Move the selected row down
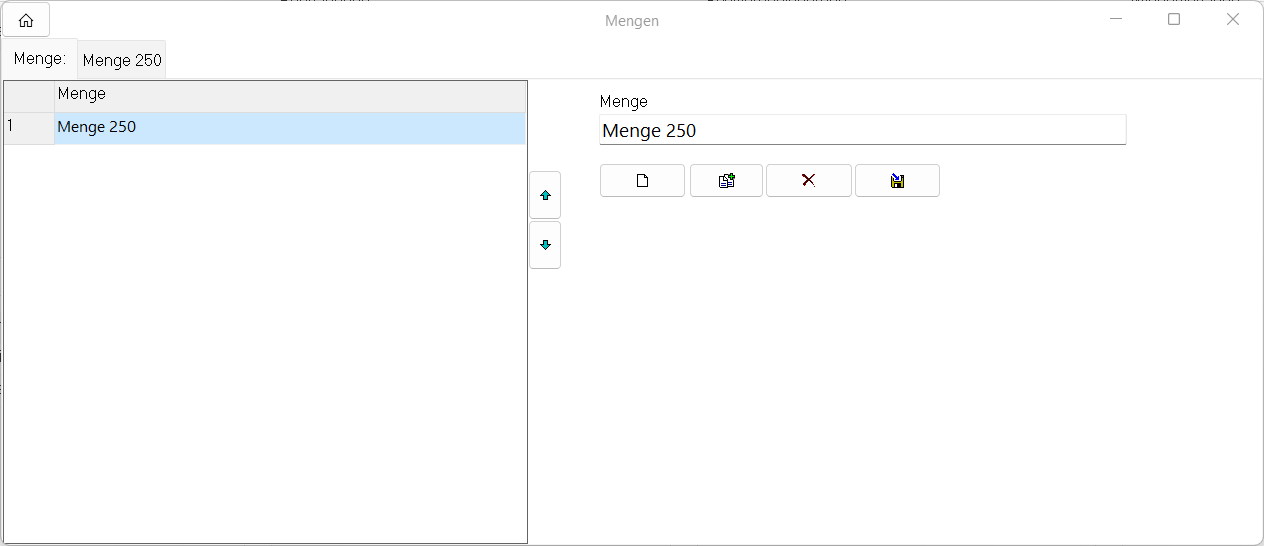 click(545, 245)
